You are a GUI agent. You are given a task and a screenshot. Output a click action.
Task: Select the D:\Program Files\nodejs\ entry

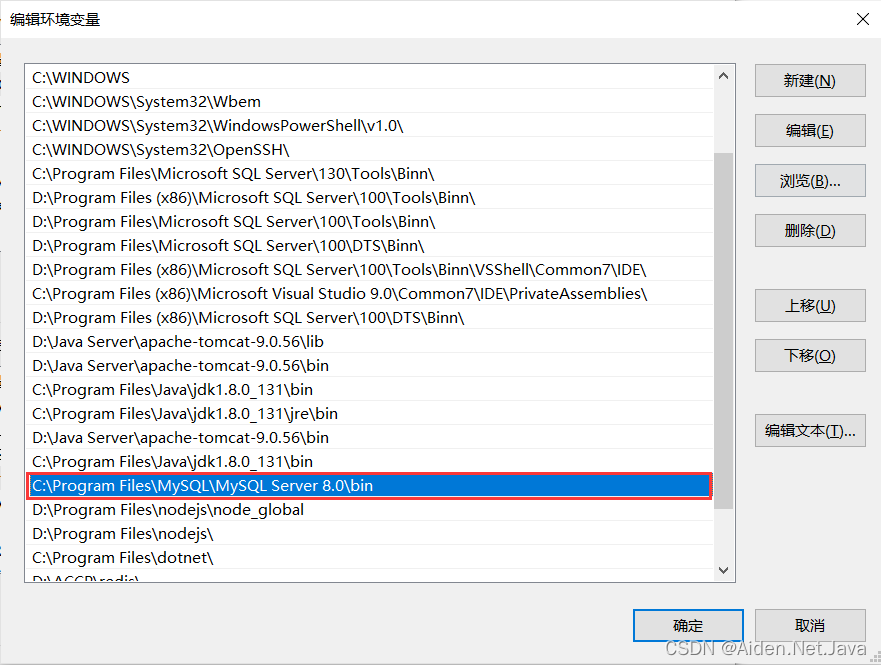click(369, 534)
